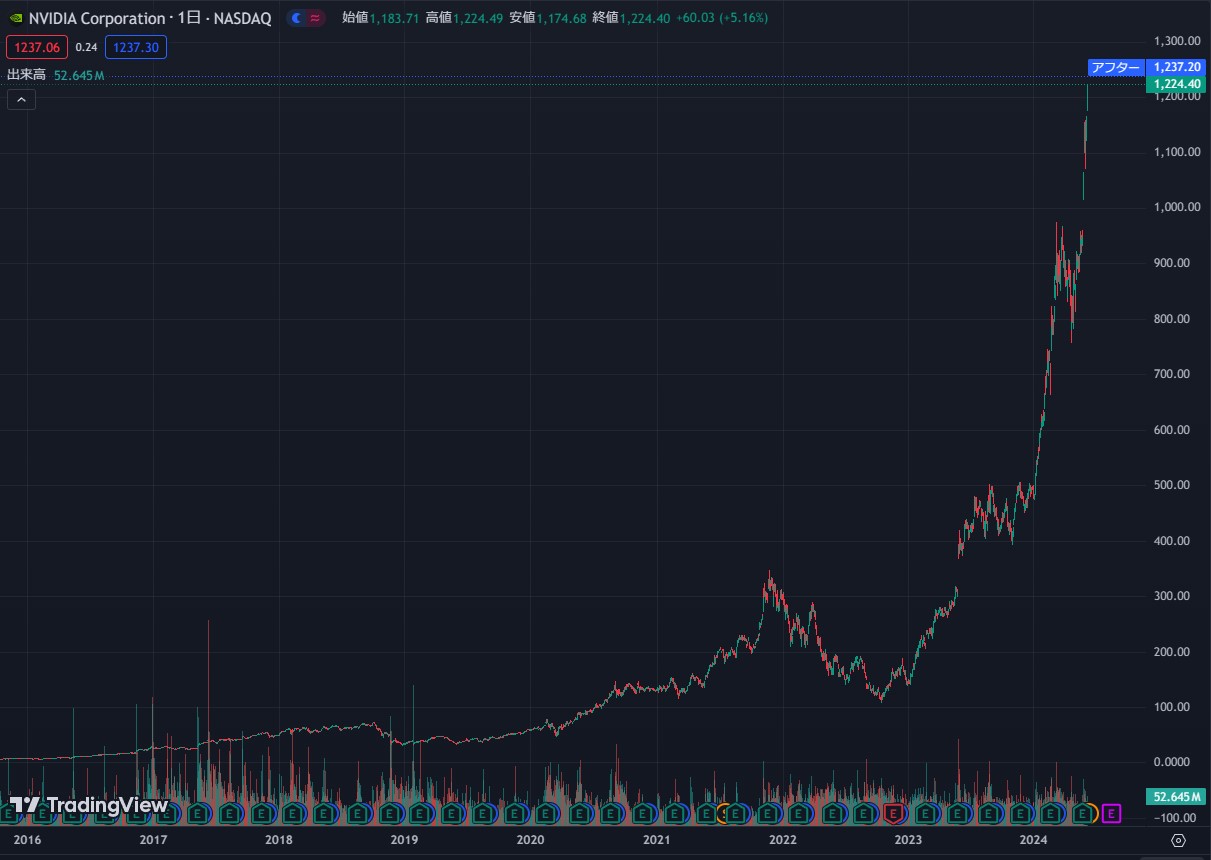Screen dimensions: 1211x860
Task: Click the 2021 label on time axis
Action: tap(656, 840)
